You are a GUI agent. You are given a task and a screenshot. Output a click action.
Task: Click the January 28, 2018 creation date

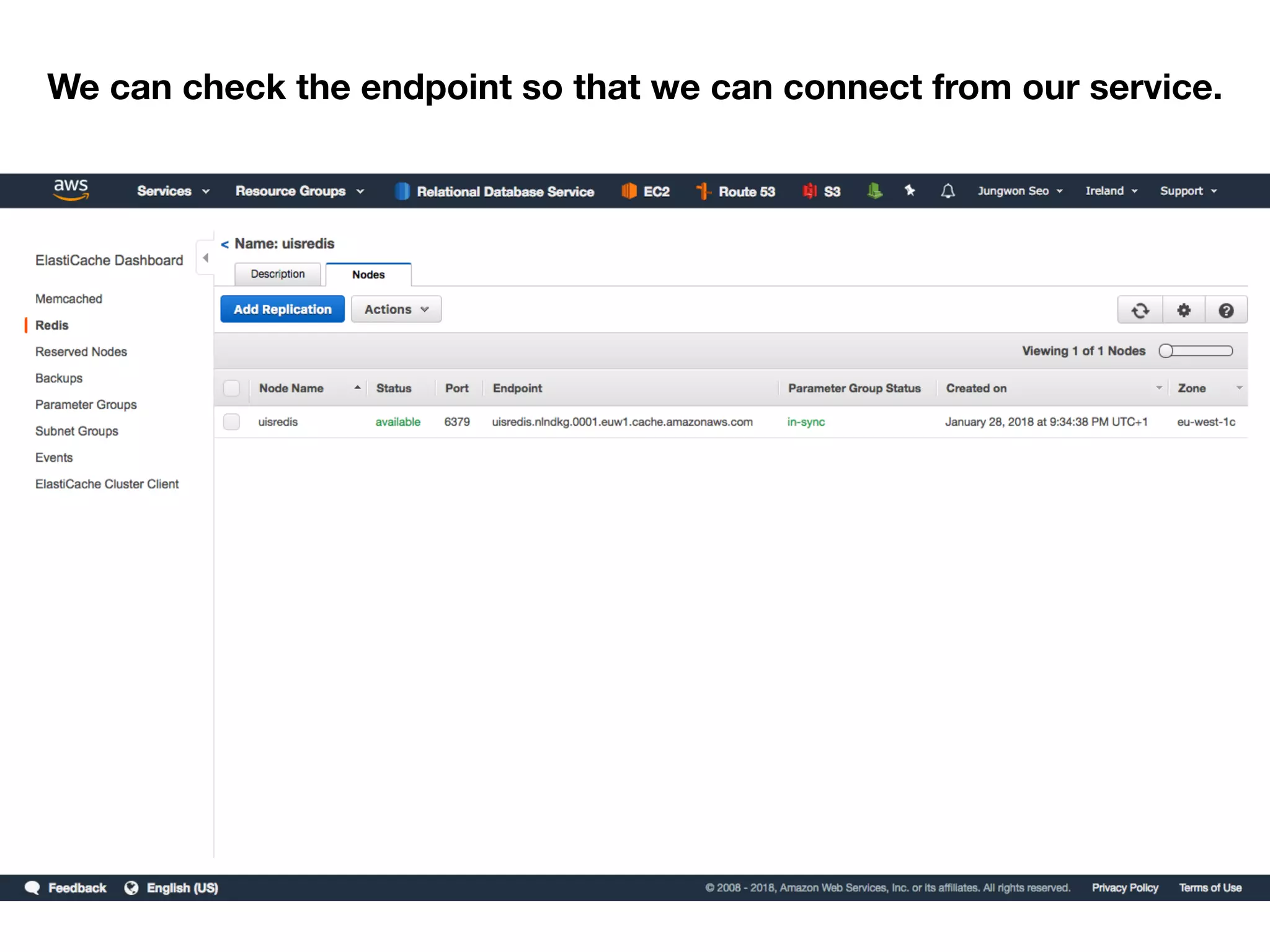(1046, 421)
